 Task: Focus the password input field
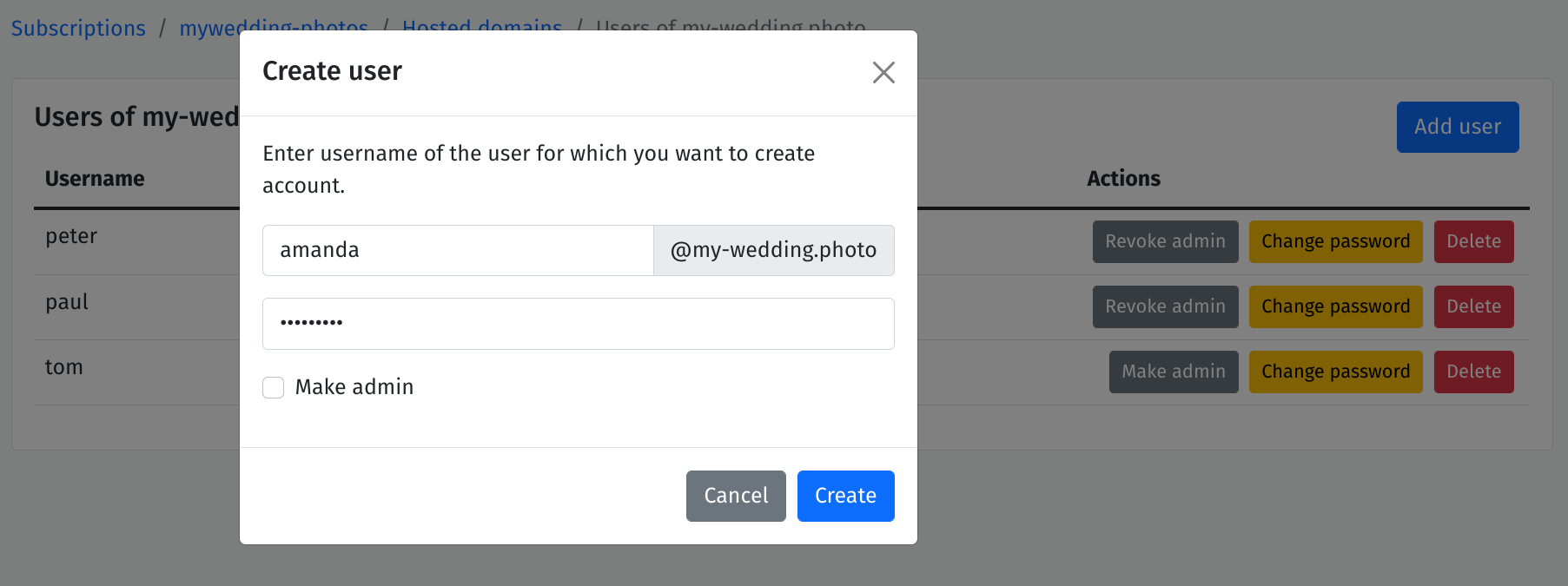(x=579, y=323)
